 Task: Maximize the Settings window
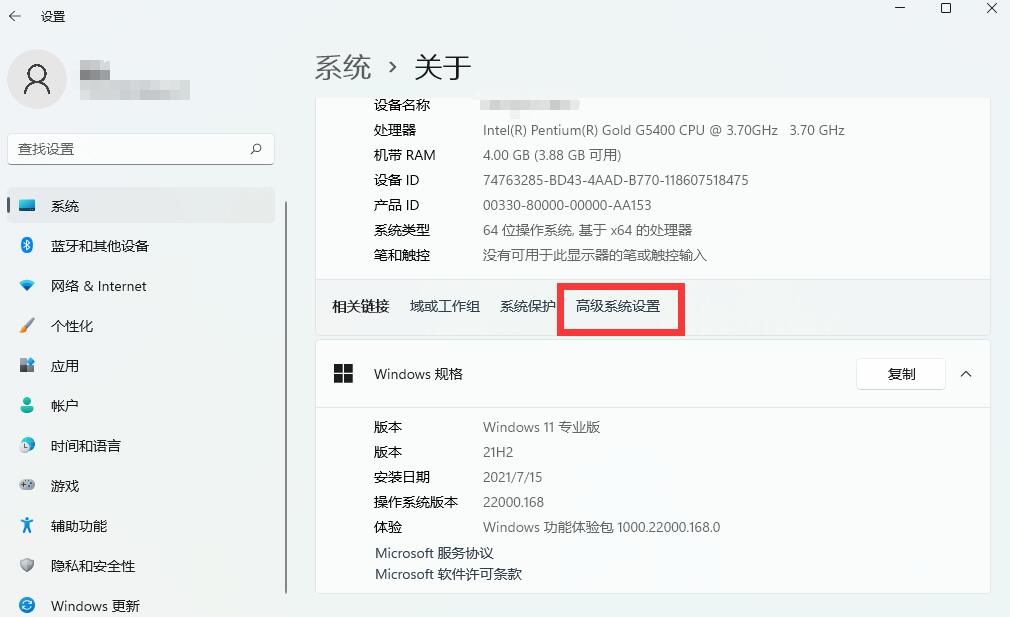pos(946,8)
